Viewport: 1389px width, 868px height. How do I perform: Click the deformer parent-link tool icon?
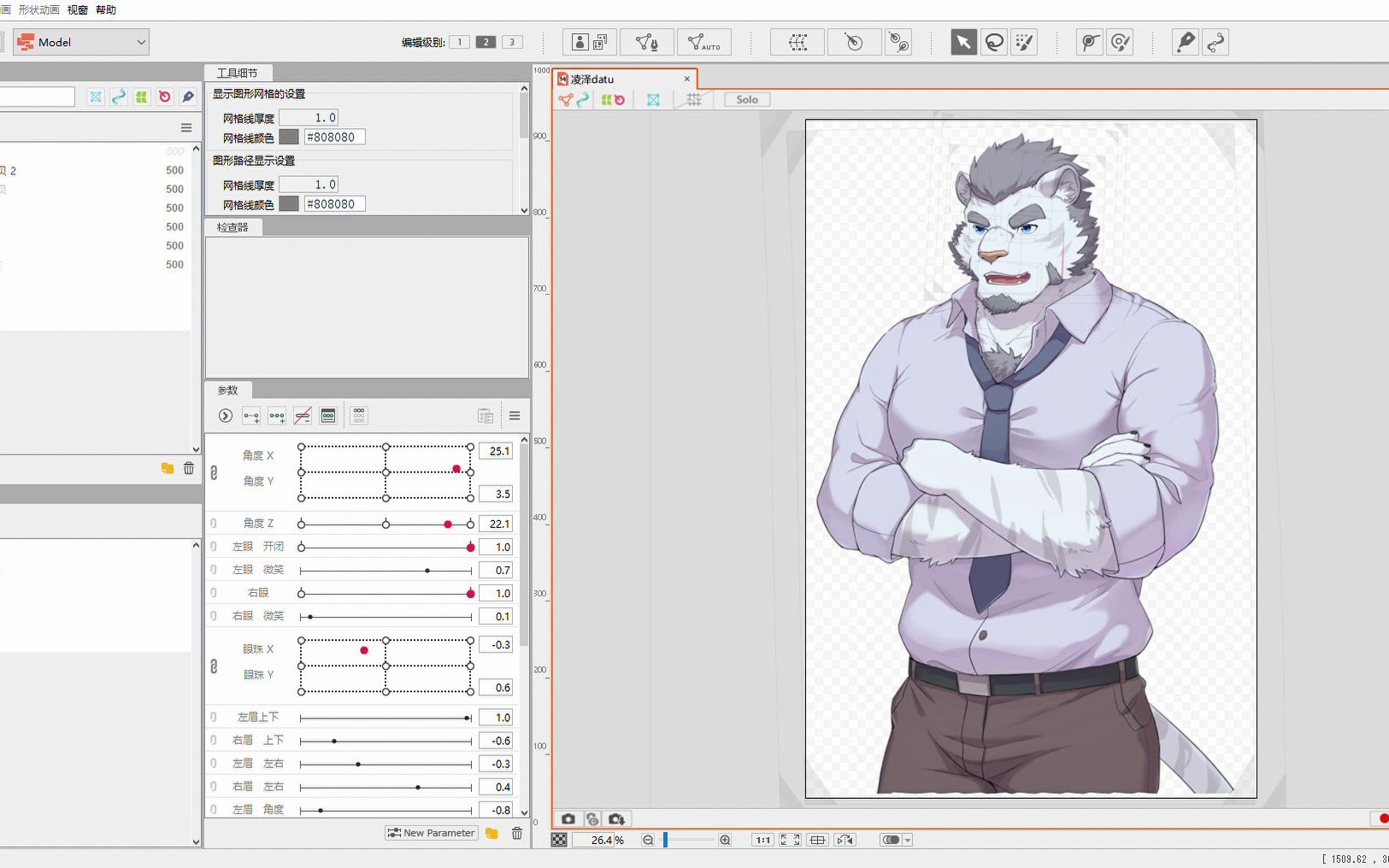tap(898, 42)
